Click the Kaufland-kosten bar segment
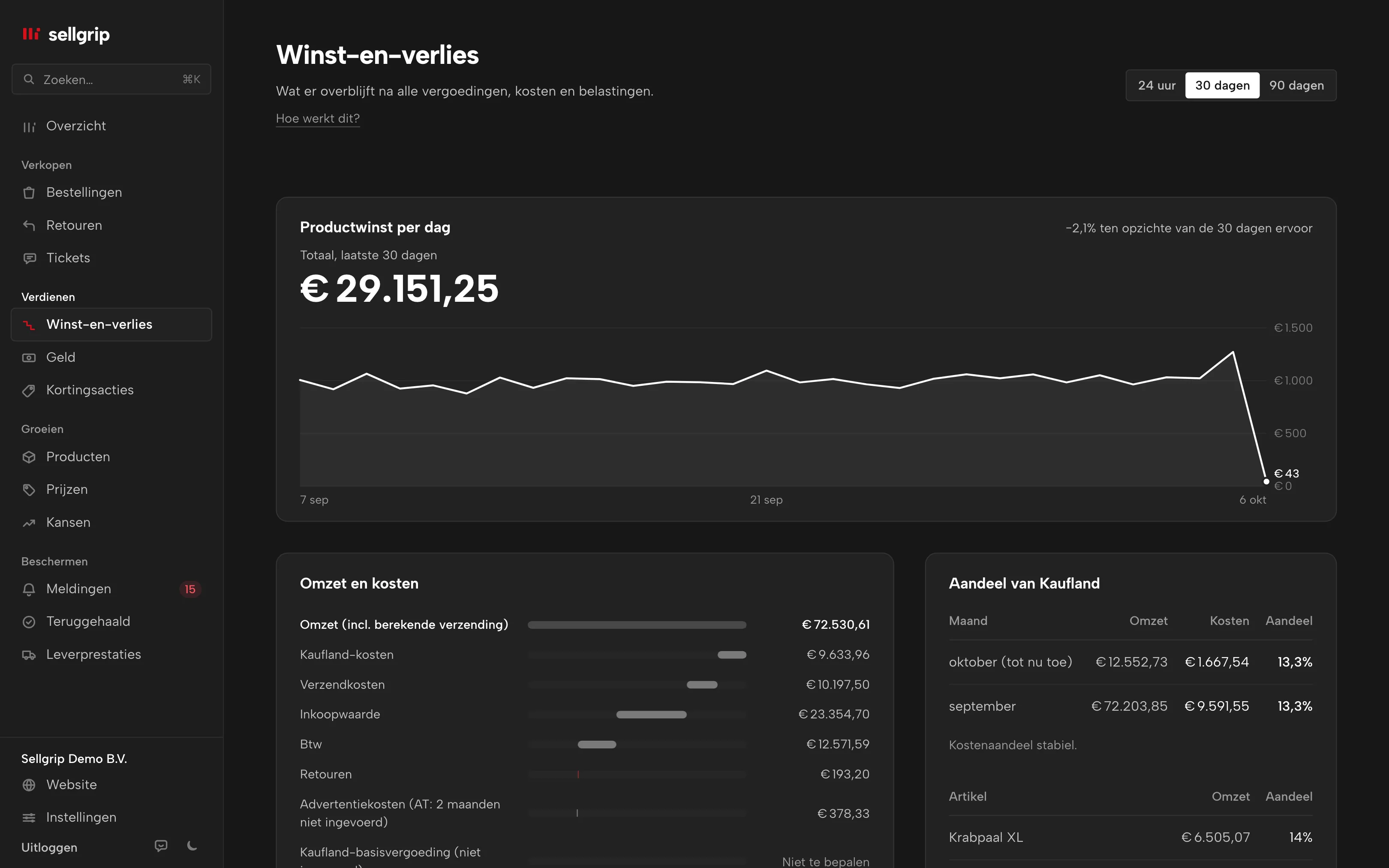 click(x=732, y=655)
